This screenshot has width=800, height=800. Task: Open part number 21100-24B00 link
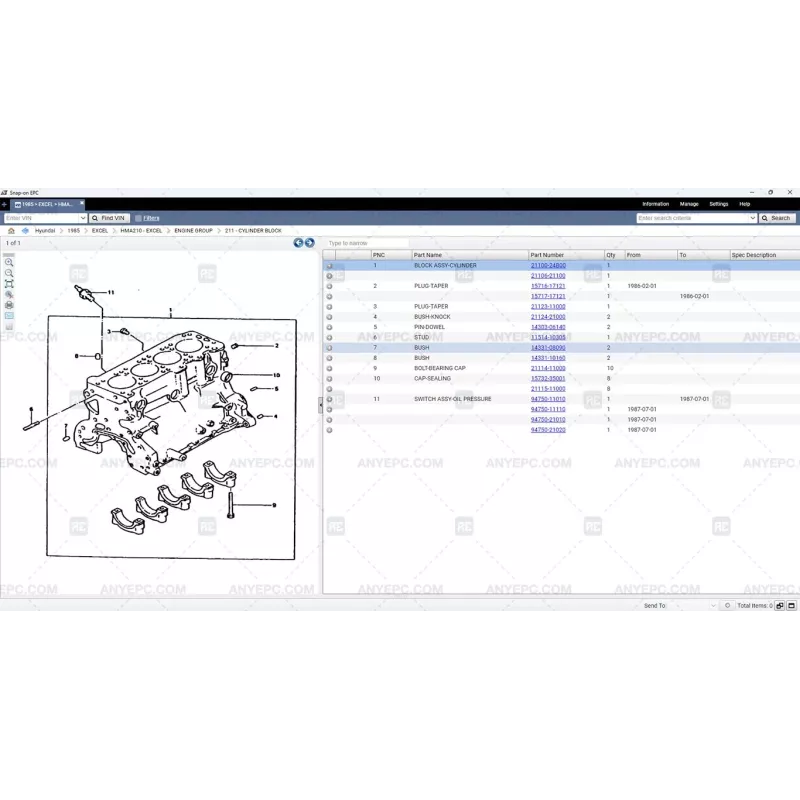coord(547,266)
